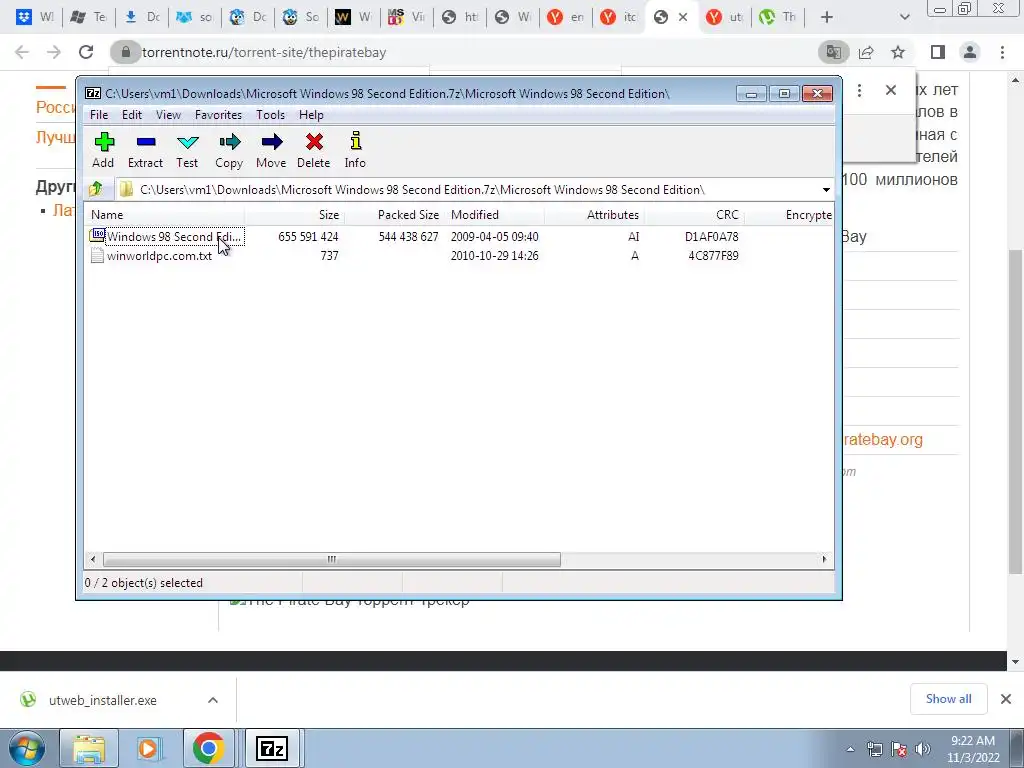Switch to the 'W' Wikipedia-style tab

[x=353, y=17]
